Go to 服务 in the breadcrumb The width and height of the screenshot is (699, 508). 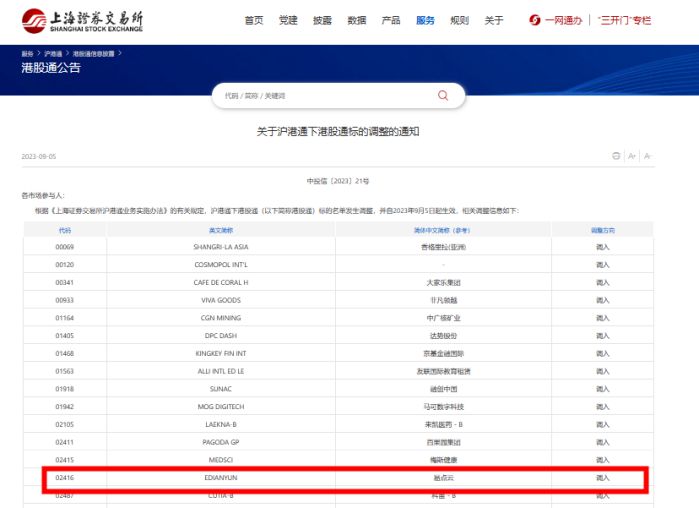(28, 53)
